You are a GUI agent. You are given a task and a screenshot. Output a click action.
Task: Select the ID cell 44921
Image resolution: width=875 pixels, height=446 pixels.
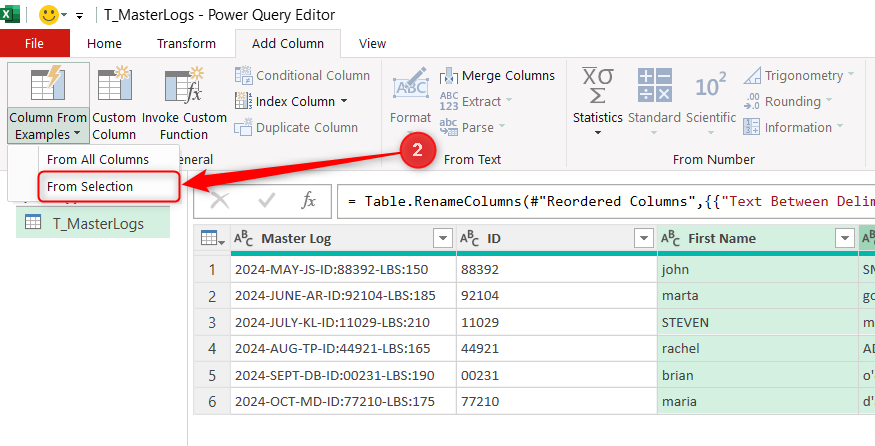click(x=556, y=349)
